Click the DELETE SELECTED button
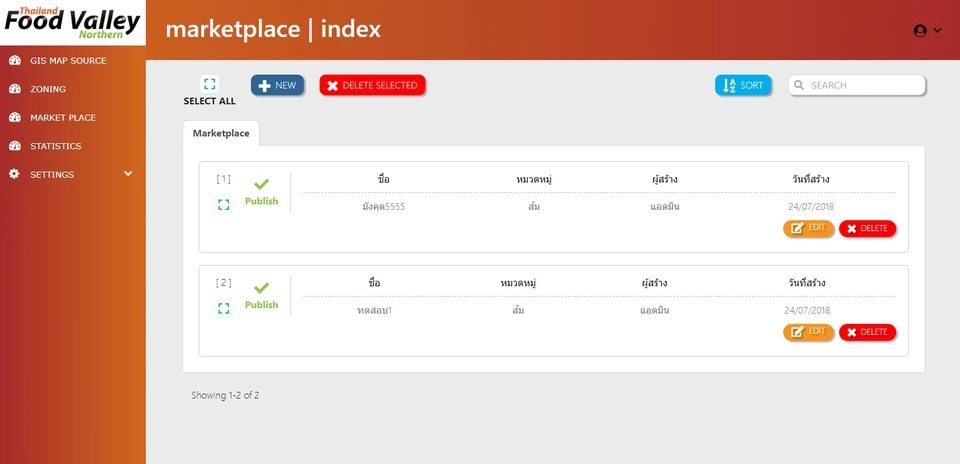The height and width of the screenshot is (464, 960). pos(372,86)
